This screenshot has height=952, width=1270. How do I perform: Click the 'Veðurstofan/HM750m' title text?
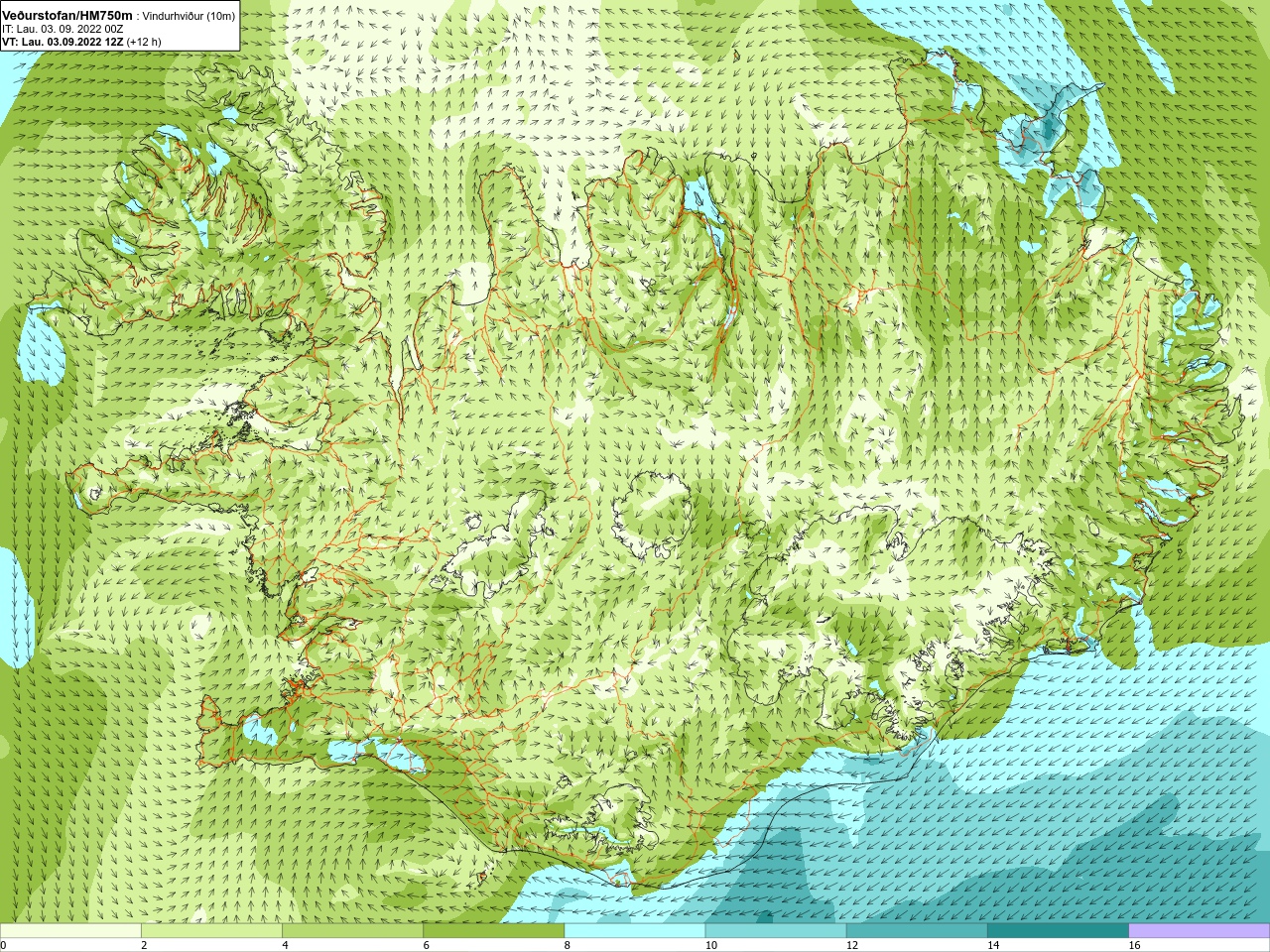(x=67, y=16)
